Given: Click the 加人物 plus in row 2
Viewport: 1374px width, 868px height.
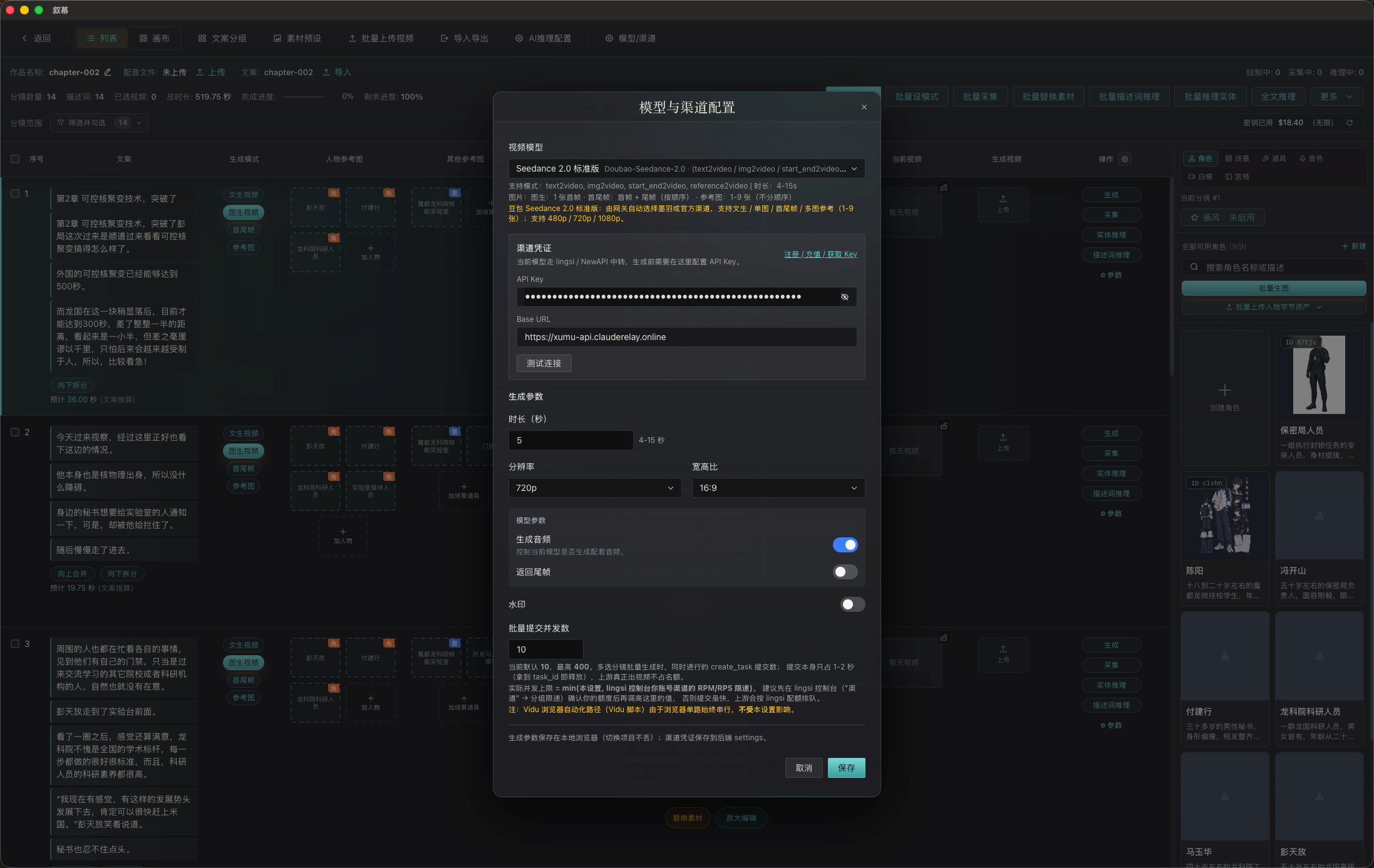Looking at the screenshot, I should pyautogui.click(x=343, y=535).
